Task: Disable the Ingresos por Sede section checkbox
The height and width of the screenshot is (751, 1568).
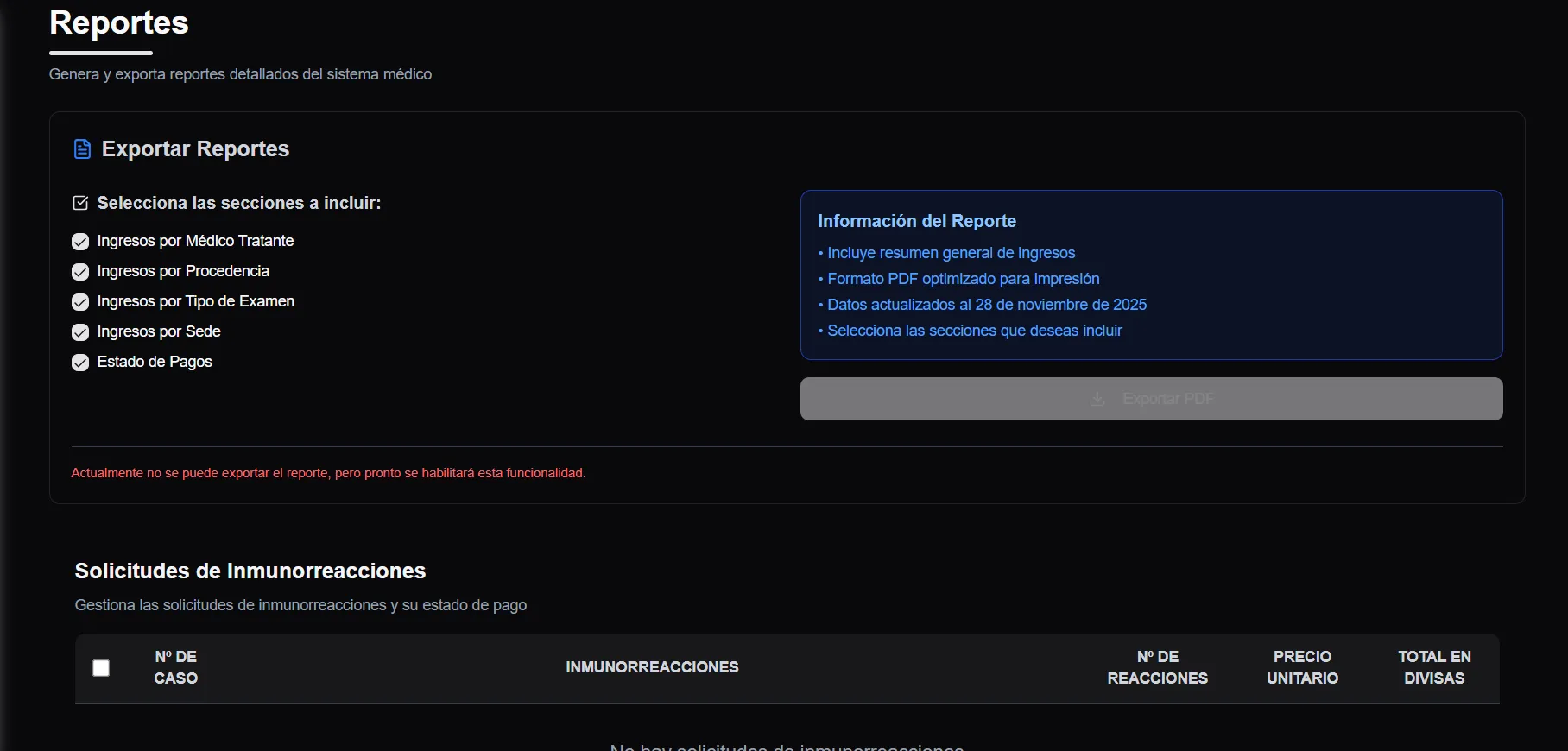Action: pyautogui.click(x=80, y=332)
